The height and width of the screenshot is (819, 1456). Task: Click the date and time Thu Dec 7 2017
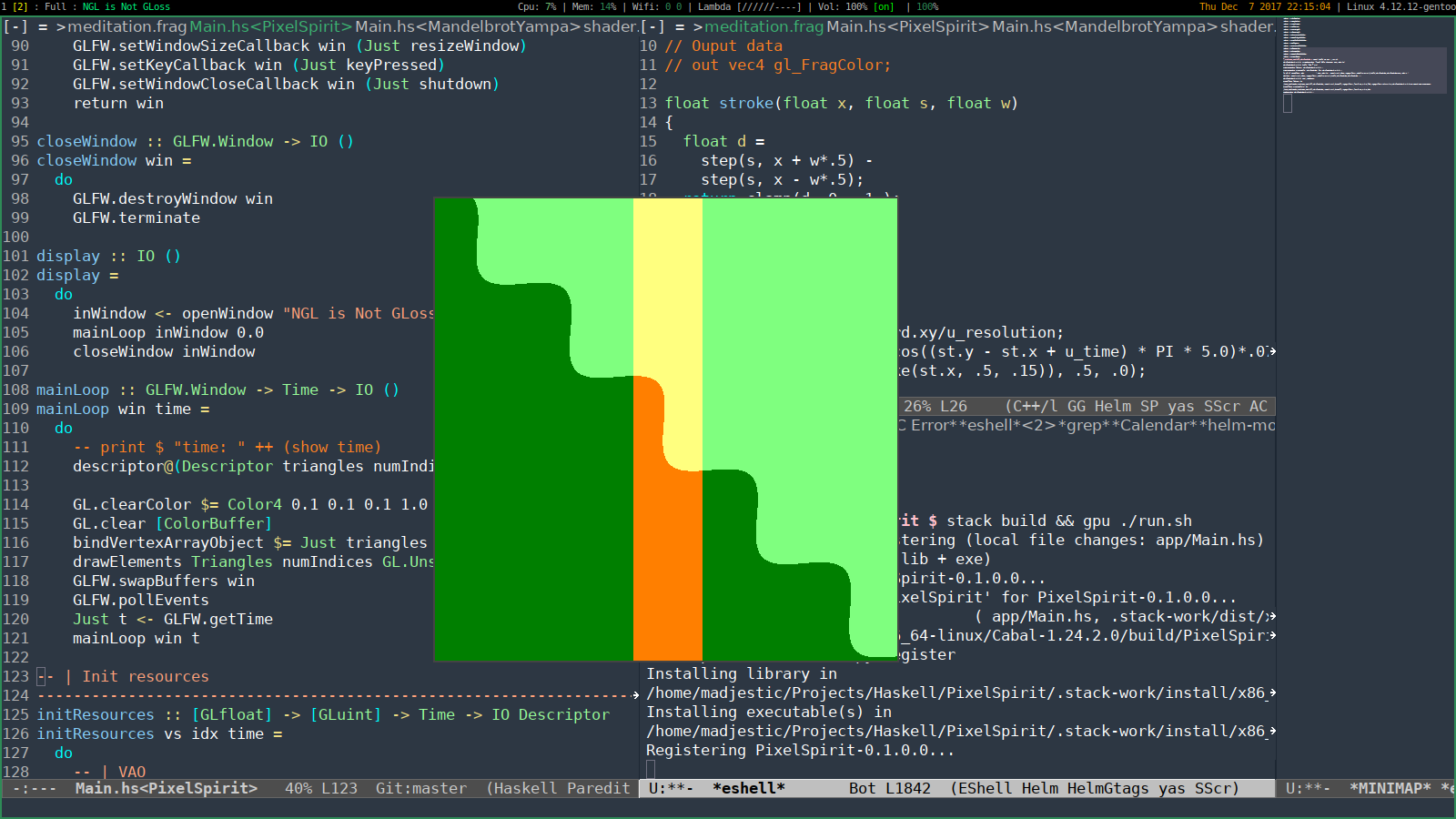point(1264,6)
